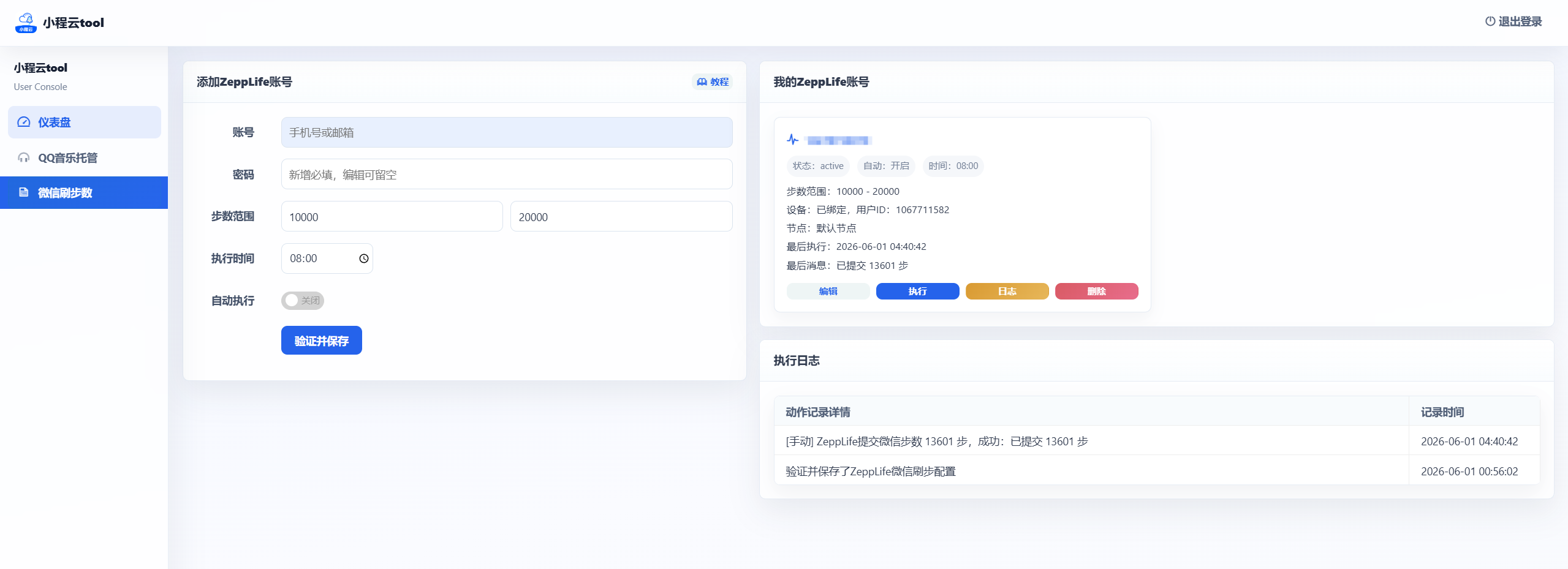The image size is (1568, 569).
Task: Run the account with the 执行 button
Action: pyautogui.click(x=918, y=292)
